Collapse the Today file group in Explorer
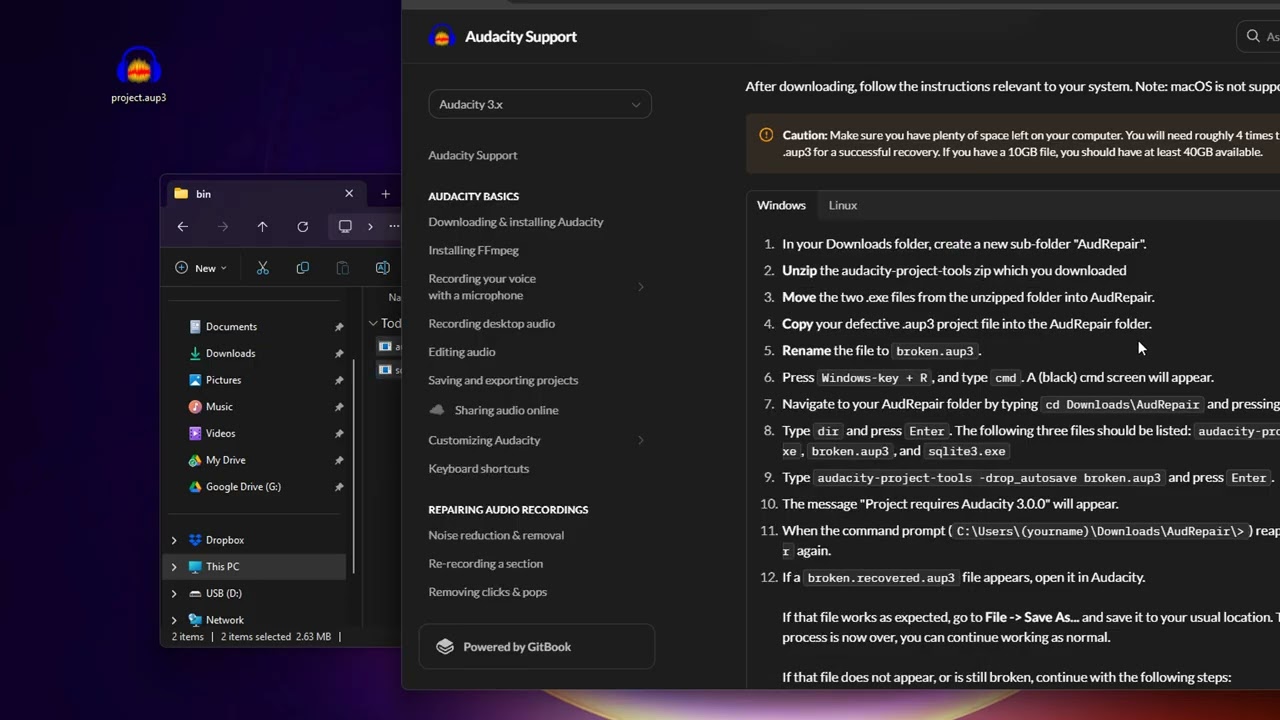The image size is (1280, 720). tap(373, 323)
